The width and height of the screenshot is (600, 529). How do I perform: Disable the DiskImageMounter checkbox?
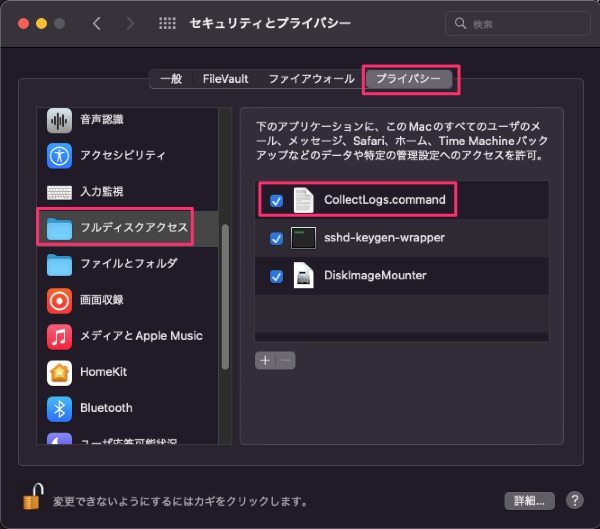[x=276, y=276]
